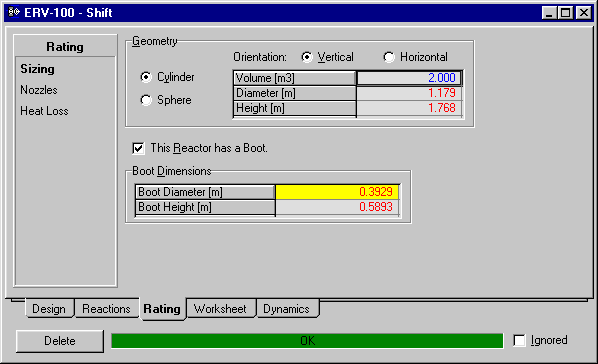Click the ERV-100 window title bar icon
The image size is (598, 364).
pyautogui.click(x=14, y=12)
